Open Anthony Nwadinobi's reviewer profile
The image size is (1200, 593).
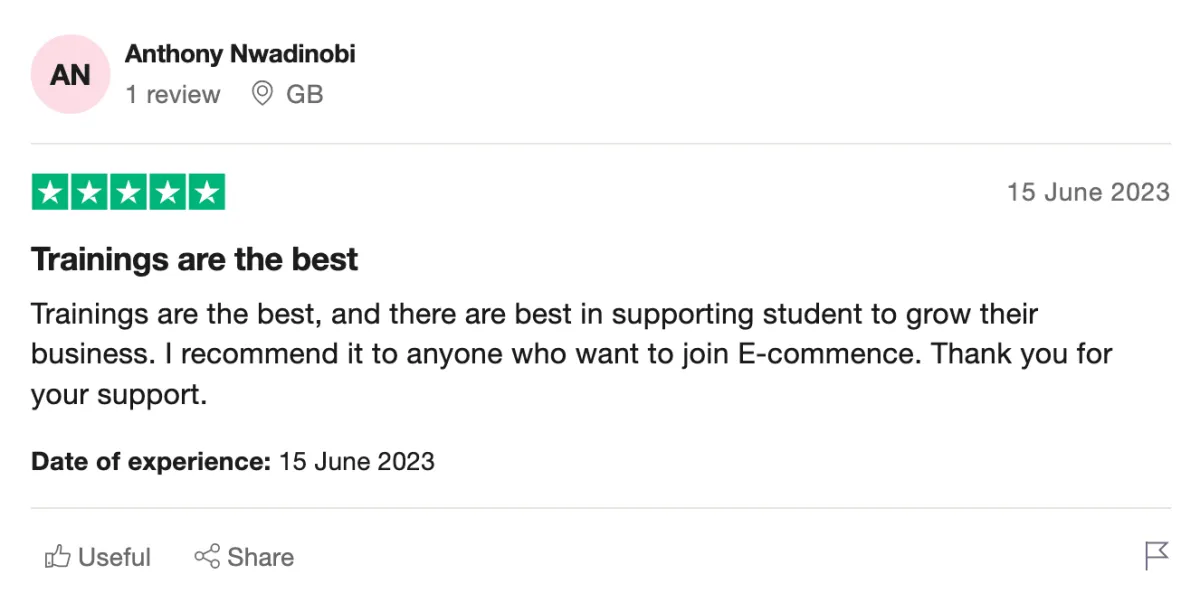pos(240,54)
